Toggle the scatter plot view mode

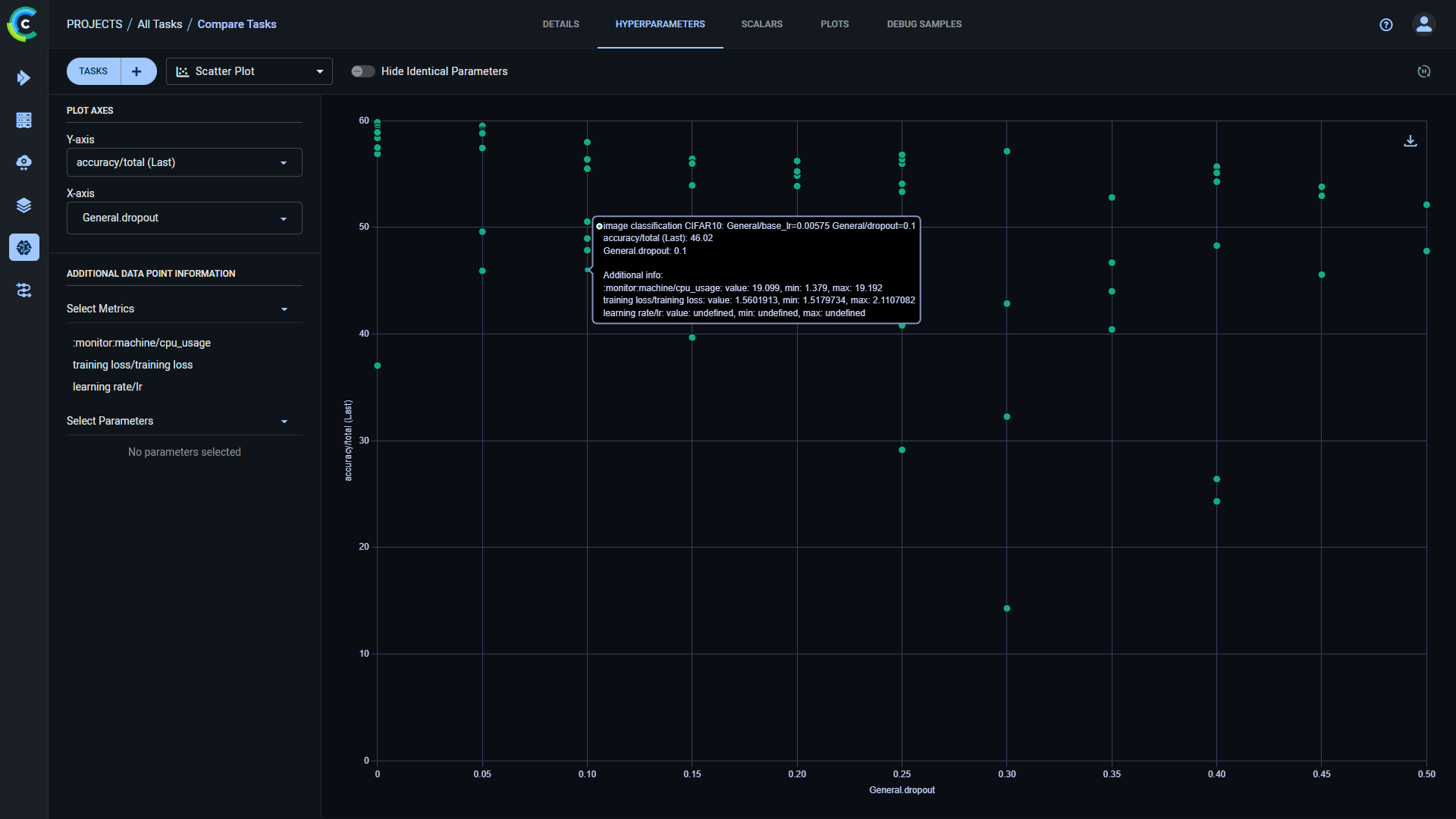[250, 71]
